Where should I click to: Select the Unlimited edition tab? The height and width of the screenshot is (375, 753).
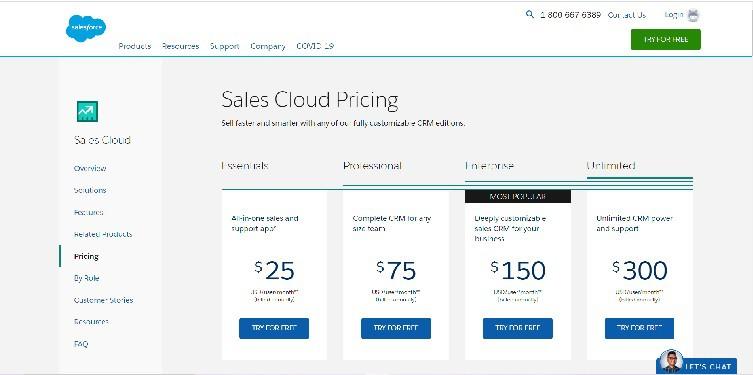pos(611,166)
